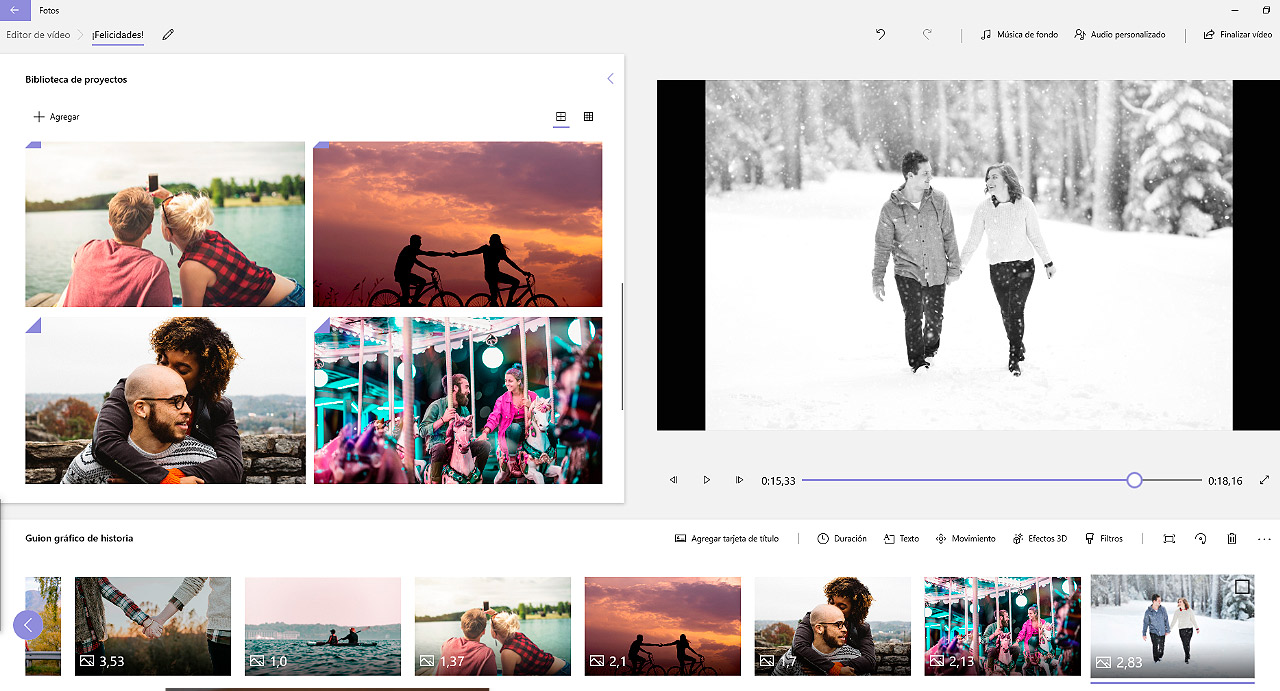
Task: Switch the project library to grid view
Action: click(588, 116)
